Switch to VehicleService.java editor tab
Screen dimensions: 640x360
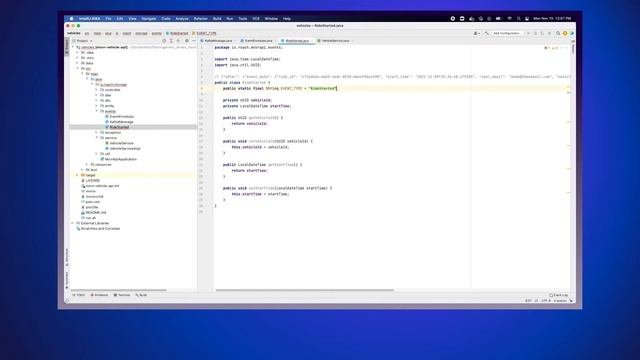[336, 41]
